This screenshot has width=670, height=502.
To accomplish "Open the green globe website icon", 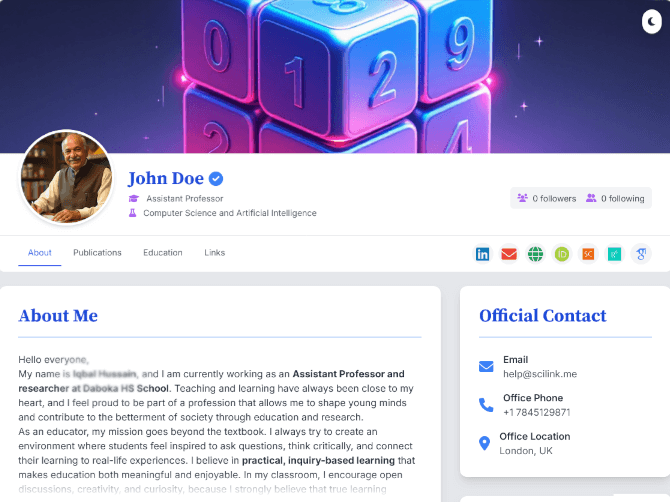I will (535, 254).
